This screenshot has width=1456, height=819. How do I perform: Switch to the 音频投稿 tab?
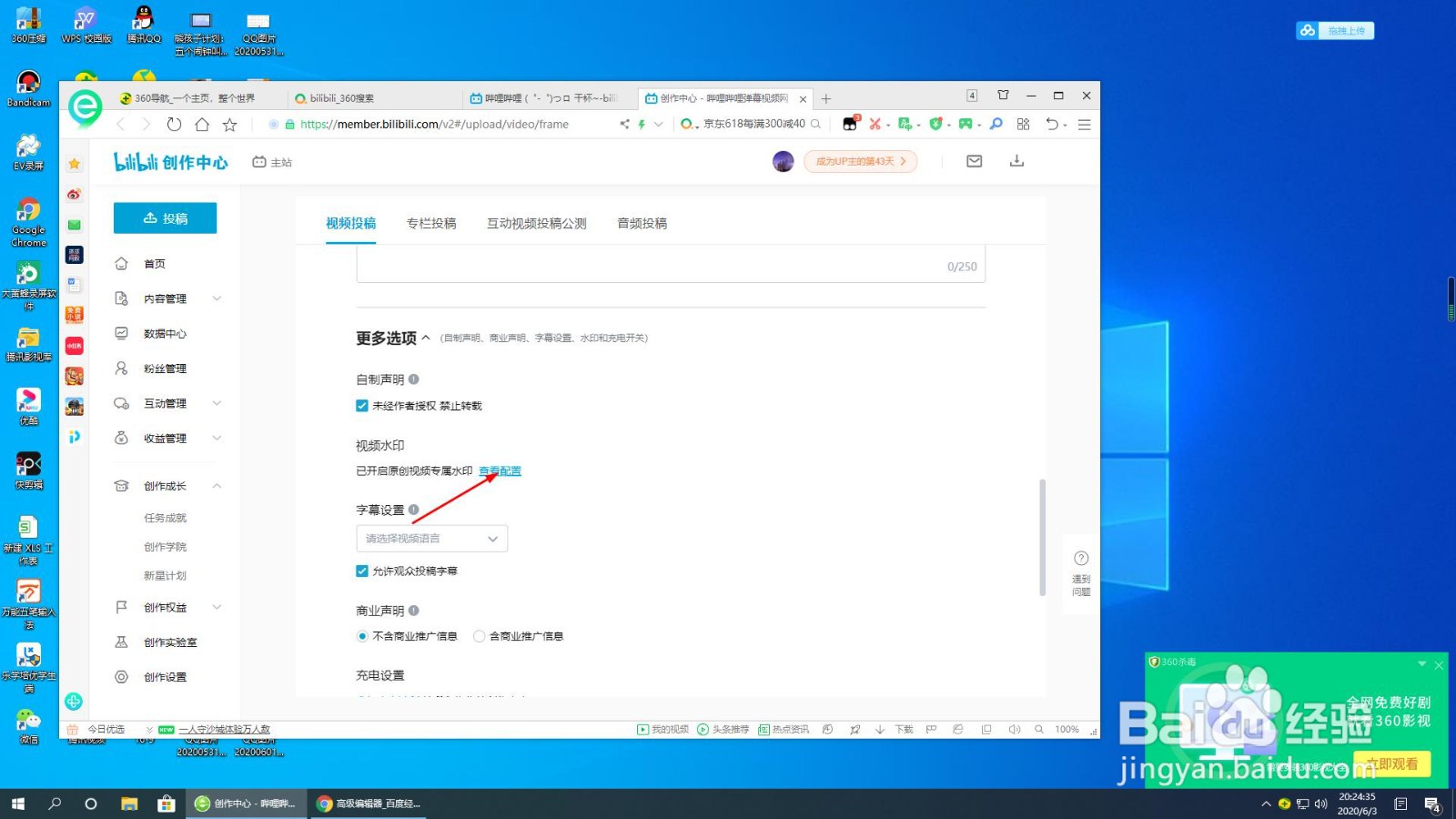(642, 223)
